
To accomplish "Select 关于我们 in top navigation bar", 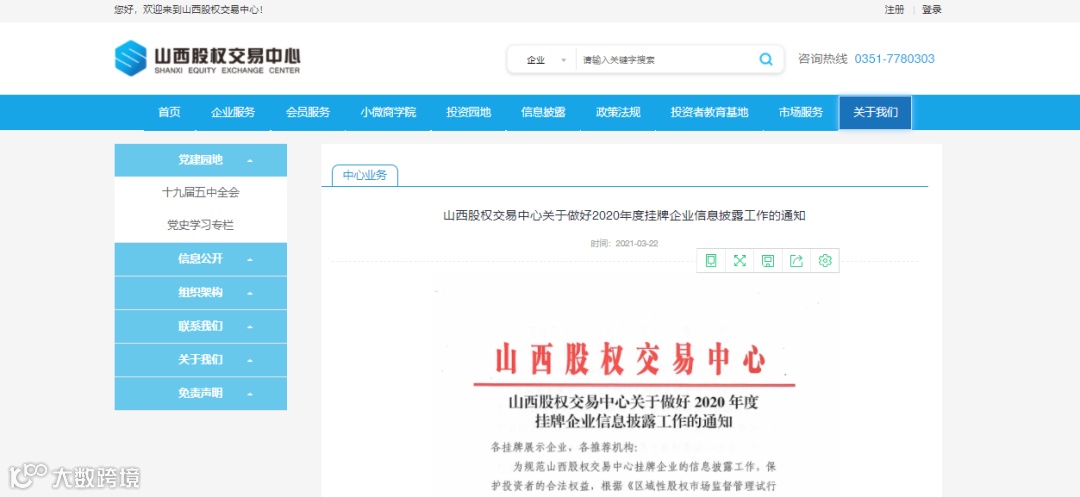I will coord(875,112).
